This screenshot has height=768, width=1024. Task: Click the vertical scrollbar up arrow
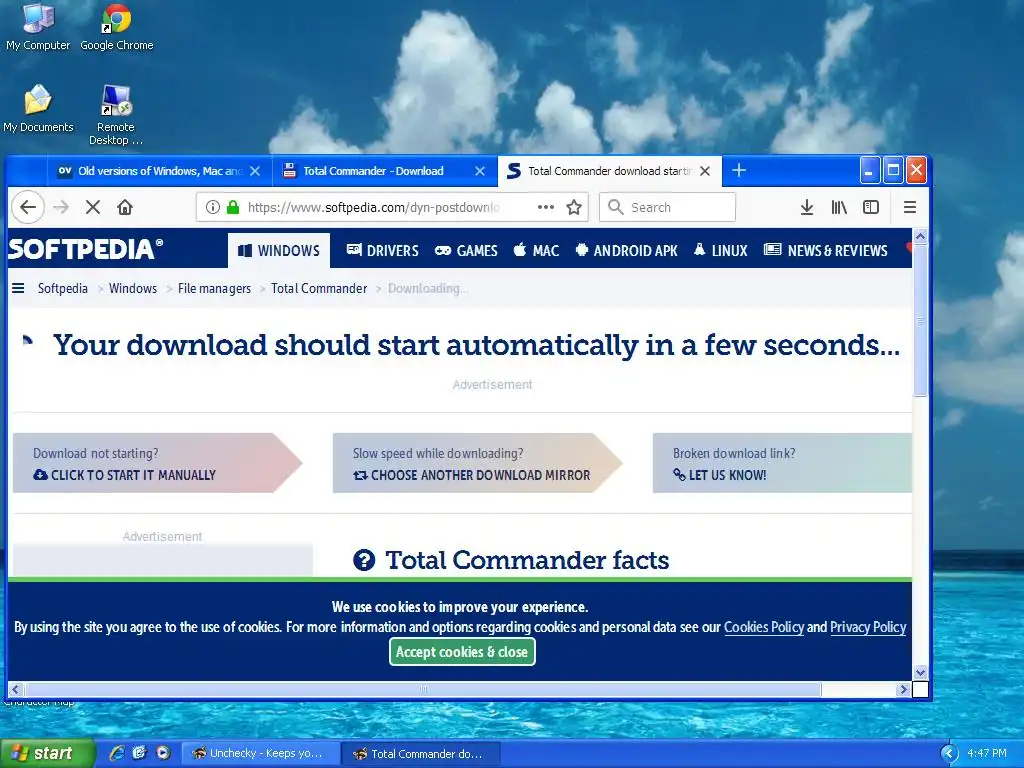tap(920, 236)
